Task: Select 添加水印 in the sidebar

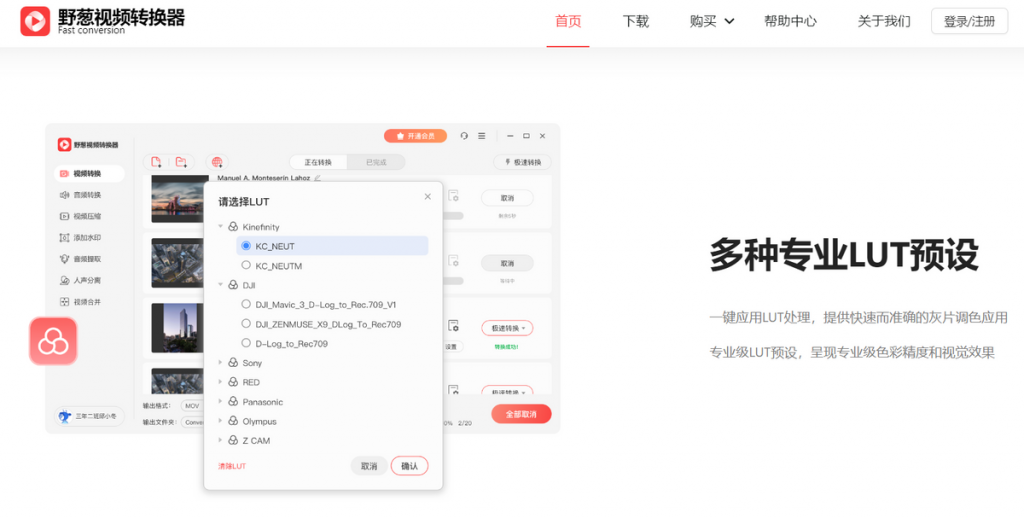Action: [x=81, y=238]
